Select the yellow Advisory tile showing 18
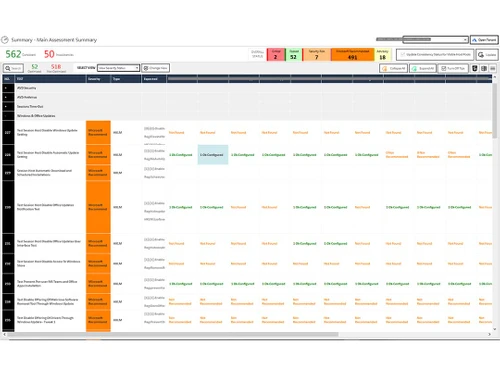This screenshot has width=500, height=375. click(382, 55)
